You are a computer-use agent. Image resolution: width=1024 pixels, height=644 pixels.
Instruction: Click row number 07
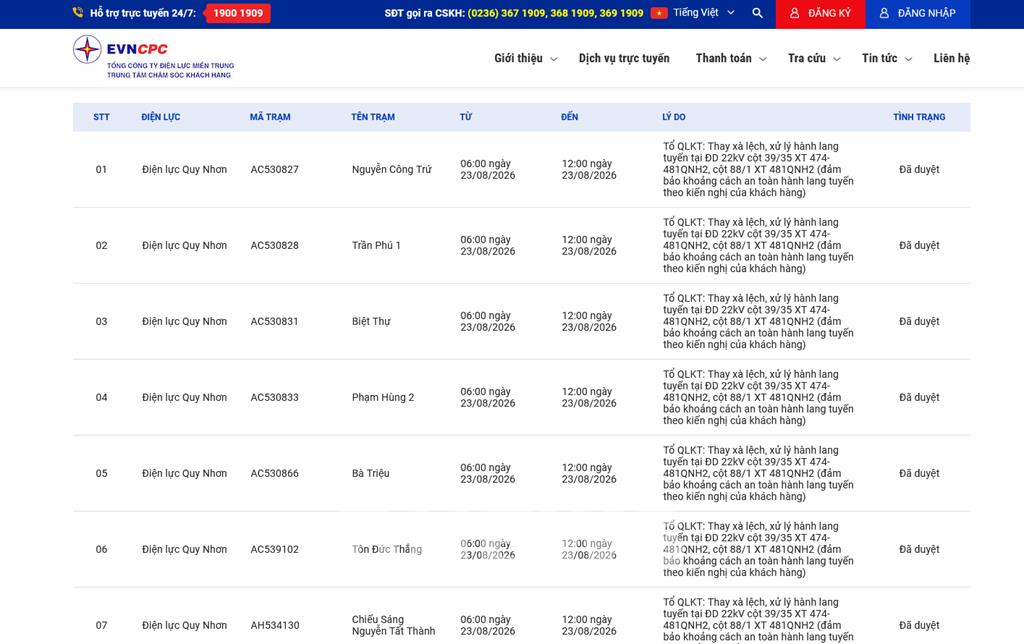click(x=101, y=625)
